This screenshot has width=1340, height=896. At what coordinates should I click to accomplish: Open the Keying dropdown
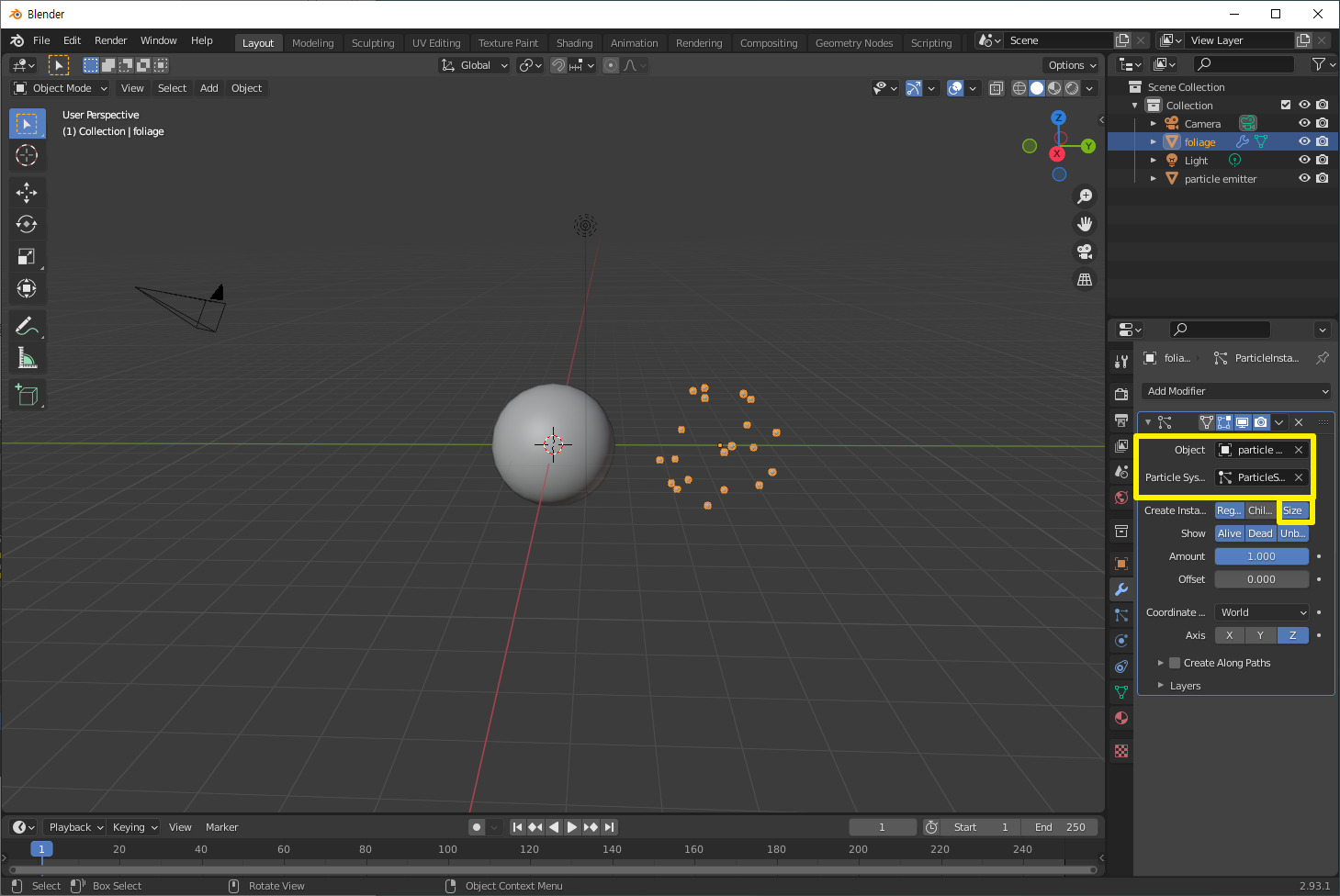point(134,827)
